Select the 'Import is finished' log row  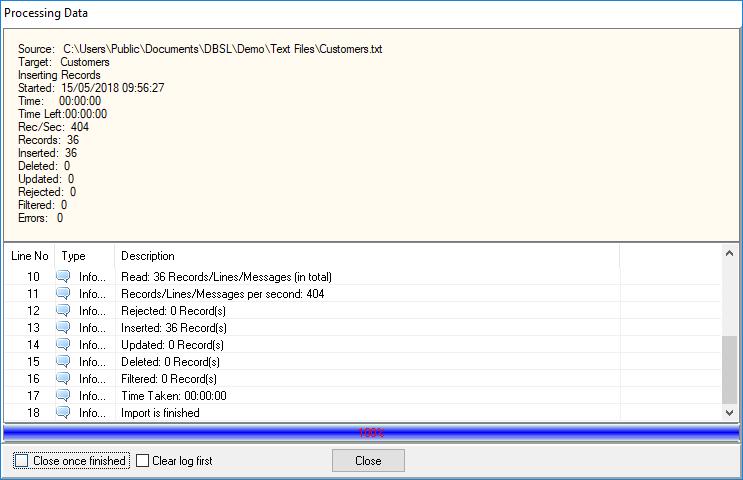pyautogui.click(x=363, y=413)
